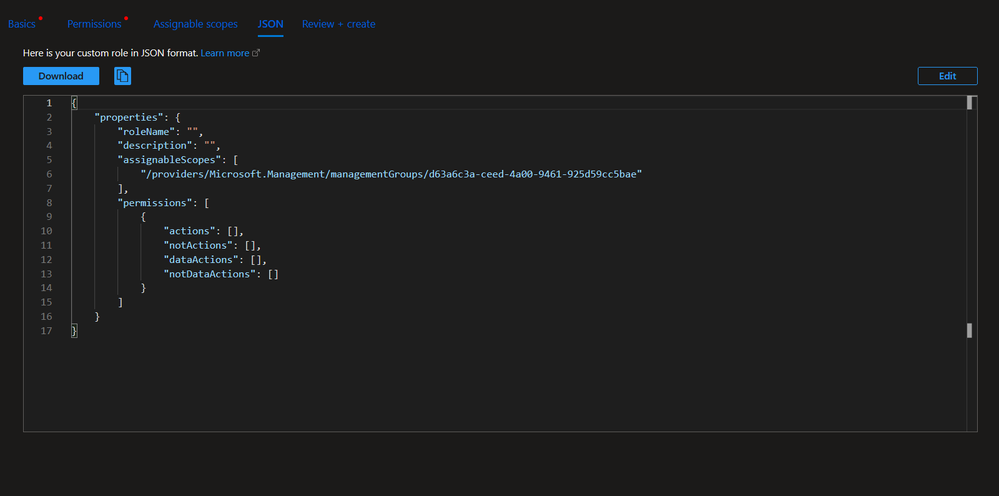
Task: Open the Permissions tab
Action: pos(94,23)
